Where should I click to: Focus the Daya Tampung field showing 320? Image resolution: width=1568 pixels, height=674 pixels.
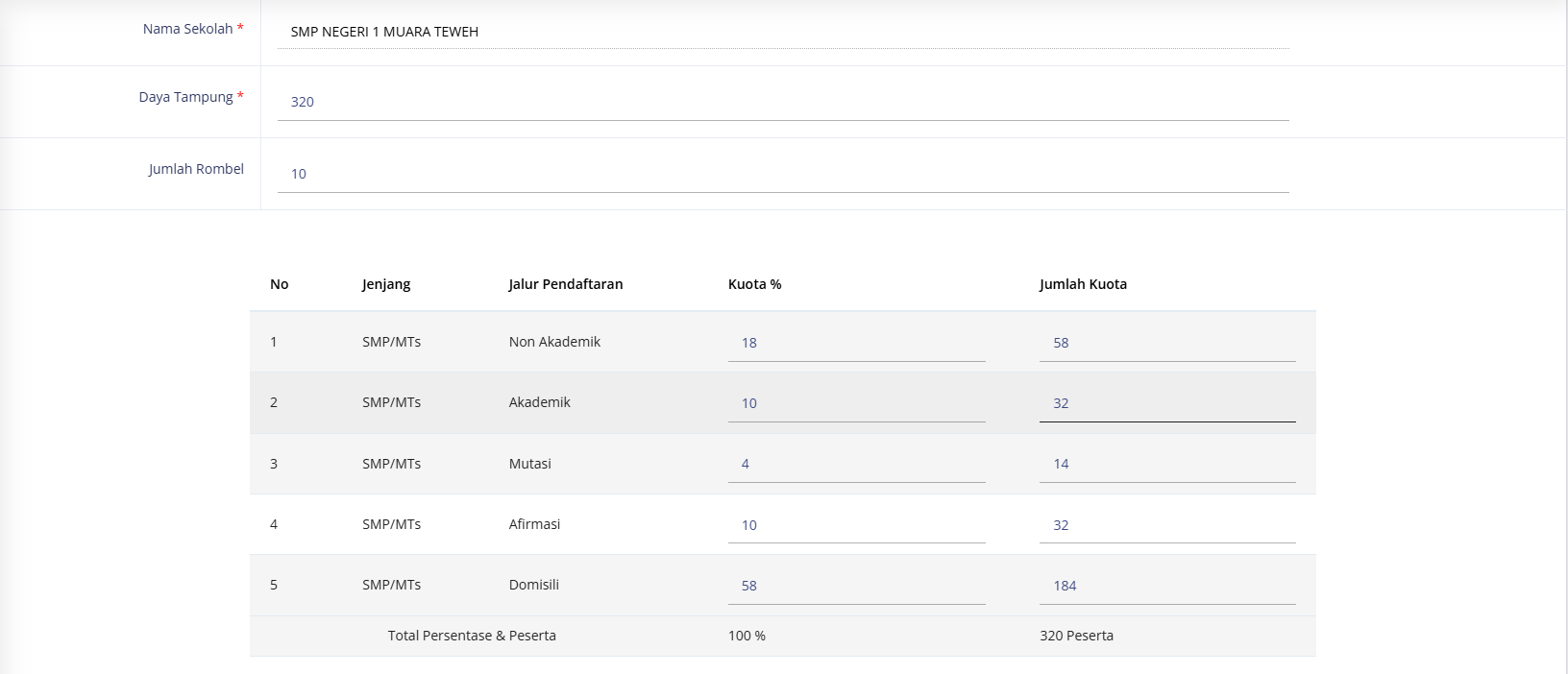[x=782, y=102]
